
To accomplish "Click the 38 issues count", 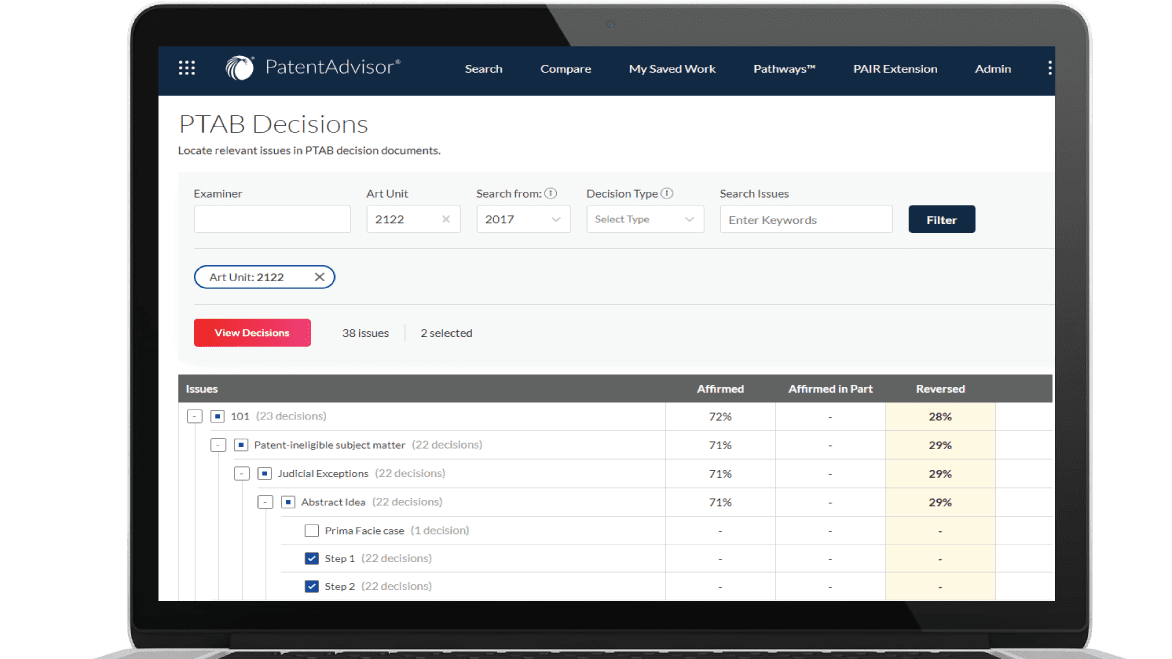I will (x=366, y=332).
